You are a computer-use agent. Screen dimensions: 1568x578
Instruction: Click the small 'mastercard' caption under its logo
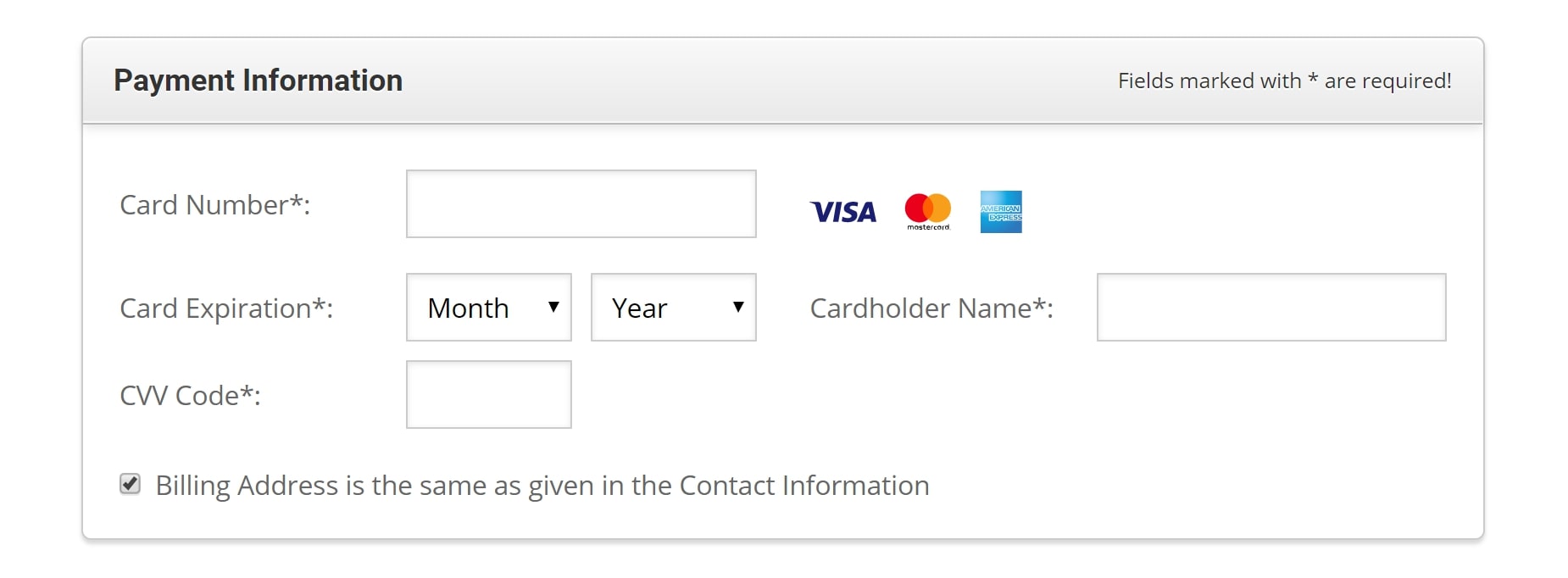[x=929, y=227]
